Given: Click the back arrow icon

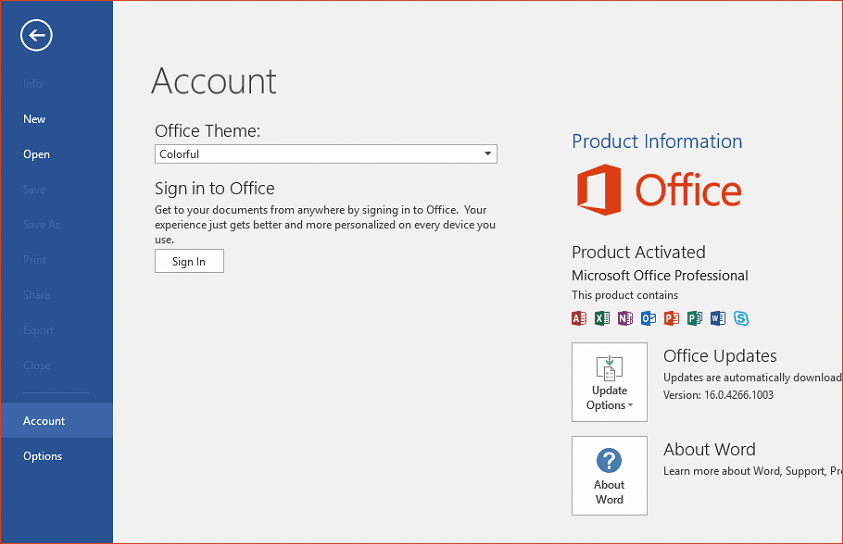Looking at the screenshot, I should [36, 36].
